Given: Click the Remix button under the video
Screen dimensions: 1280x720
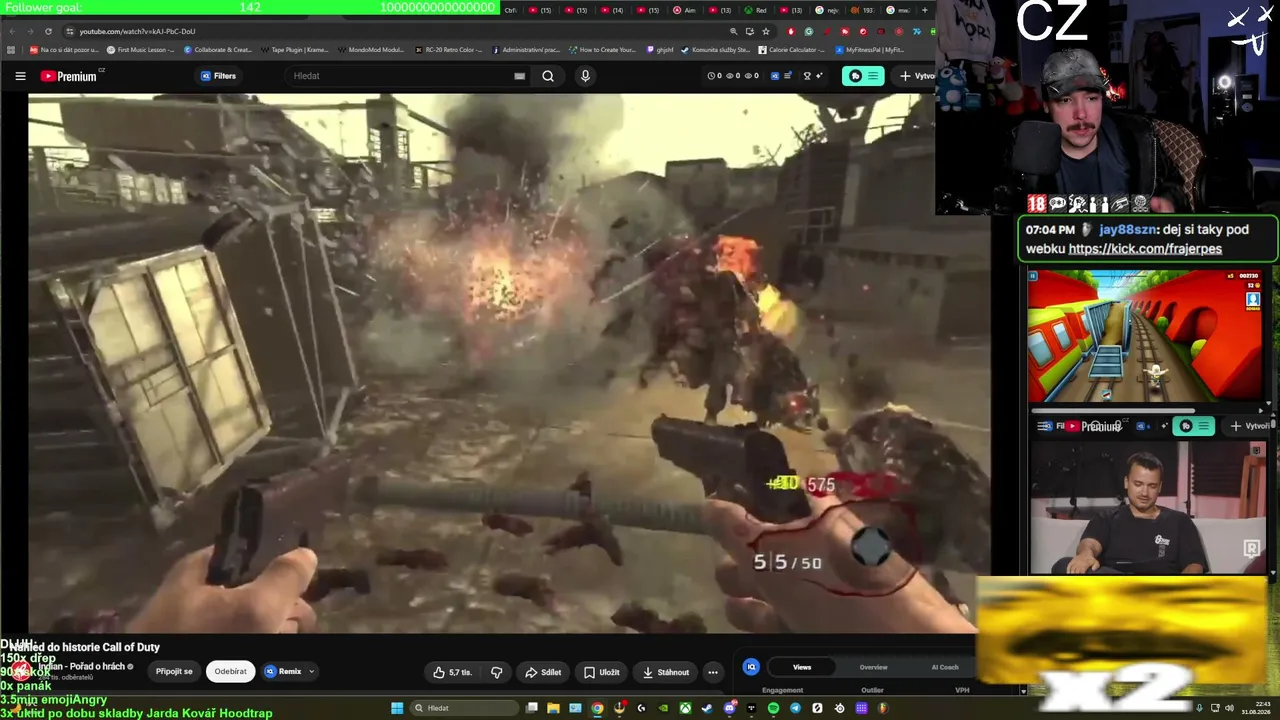Looking at the screenshot, I should (x=283, y=672).
